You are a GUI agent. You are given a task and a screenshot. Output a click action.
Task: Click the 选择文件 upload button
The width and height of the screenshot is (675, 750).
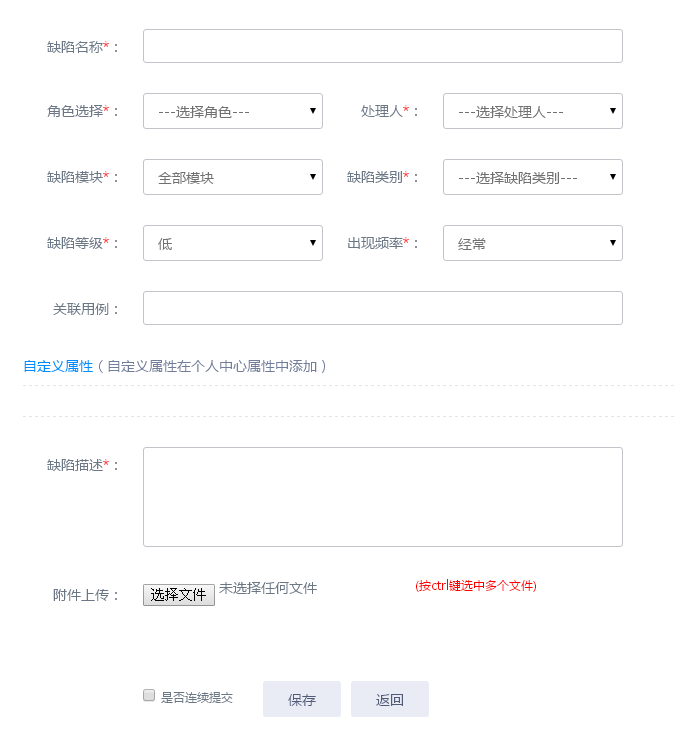179,595
